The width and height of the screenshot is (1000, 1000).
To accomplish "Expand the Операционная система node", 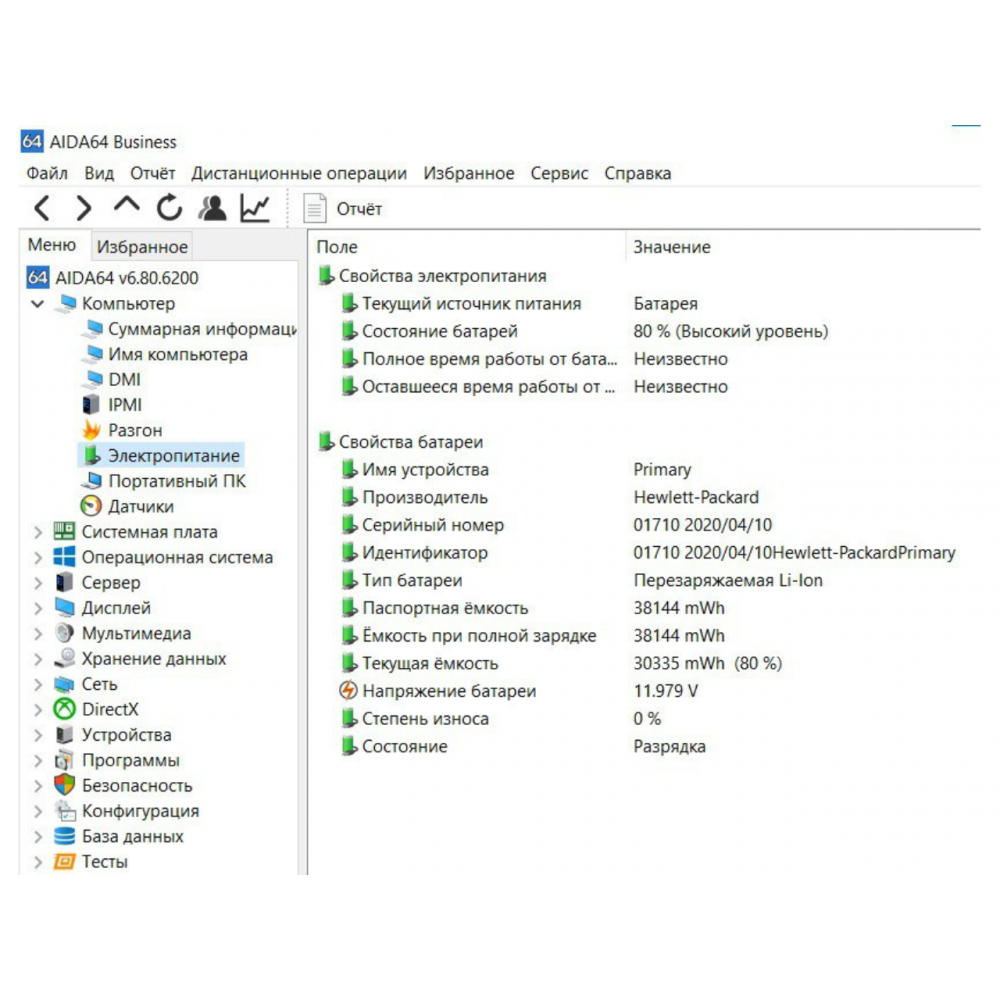I will coord(38,557).
